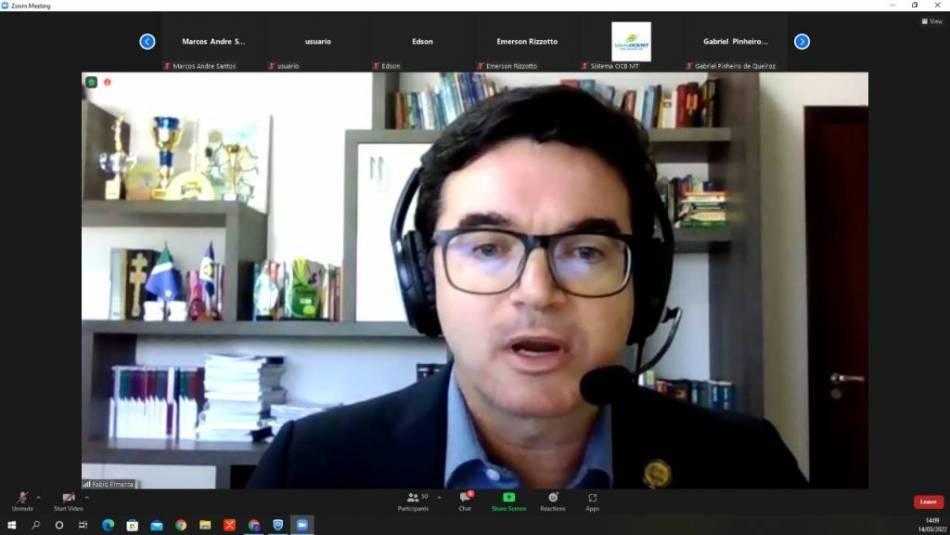
Task: Click the taskbar clock and date
Action: [932, 525]
